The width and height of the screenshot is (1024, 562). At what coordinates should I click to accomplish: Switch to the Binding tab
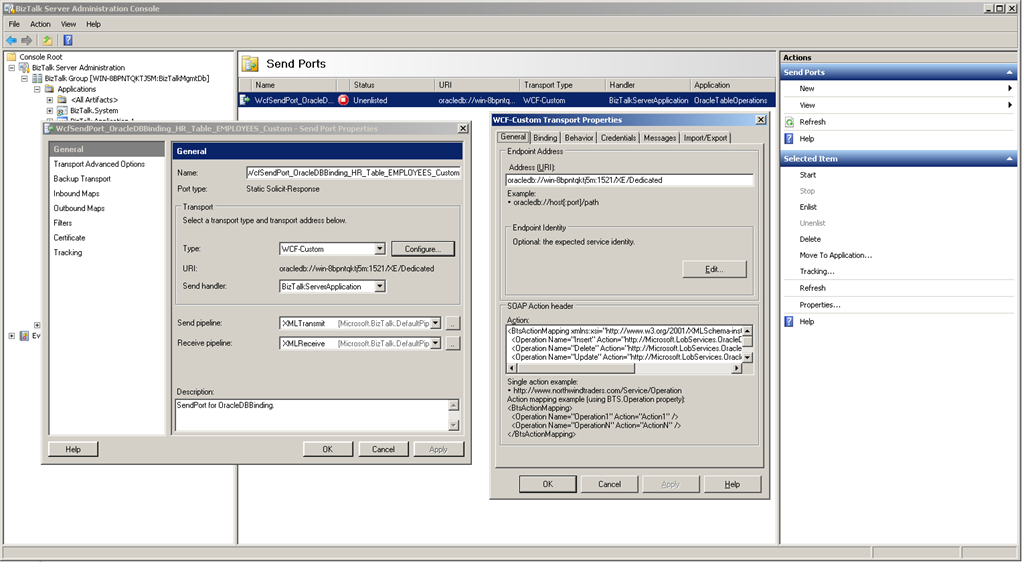pos(545,138)
